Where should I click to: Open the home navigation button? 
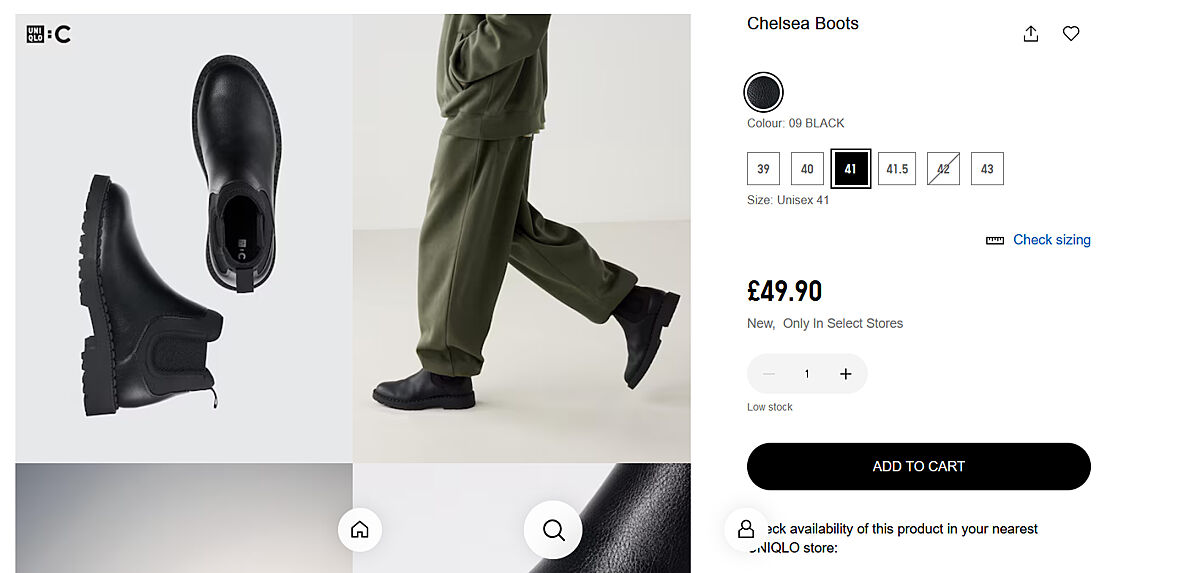coord(360,530)
